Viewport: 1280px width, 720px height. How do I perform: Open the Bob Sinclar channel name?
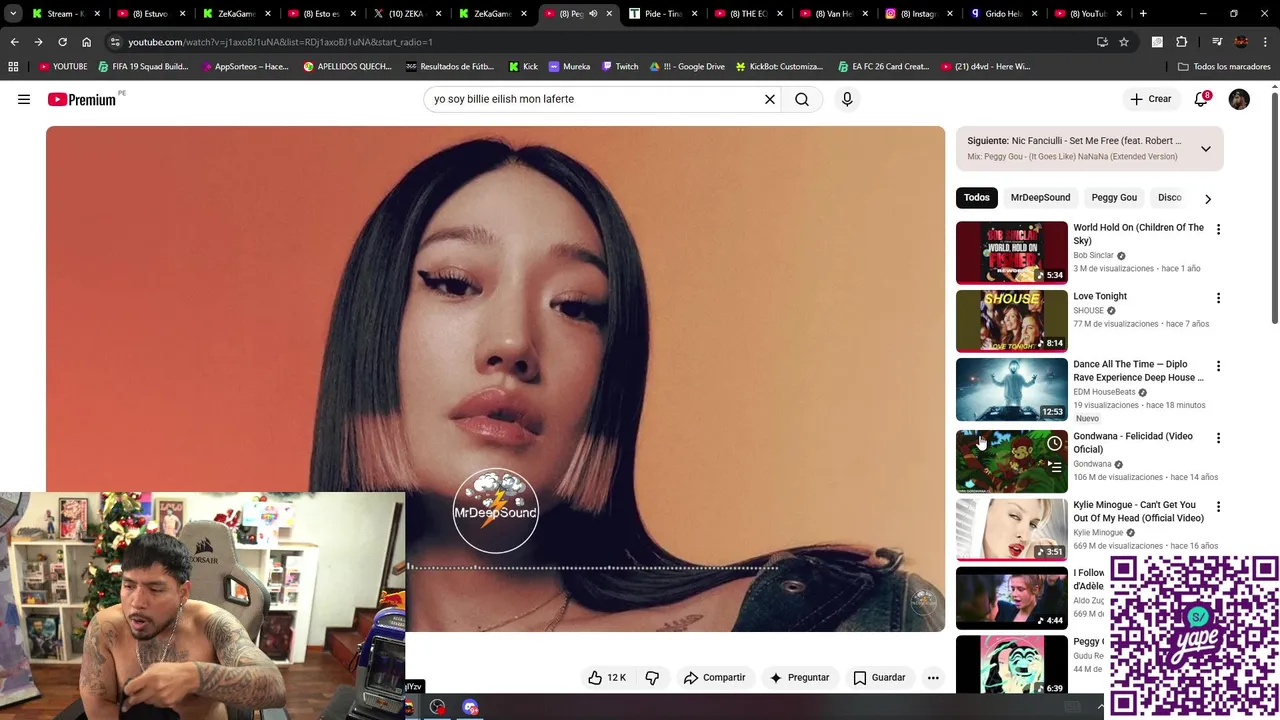1093,255
